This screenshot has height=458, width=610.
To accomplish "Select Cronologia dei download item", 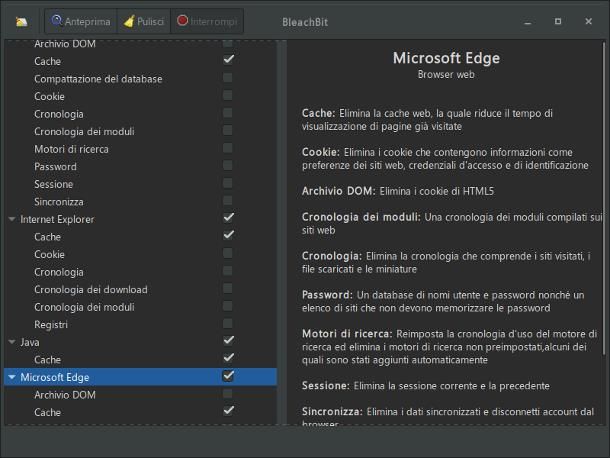I will pyautogui.click(x=91, y=290).
